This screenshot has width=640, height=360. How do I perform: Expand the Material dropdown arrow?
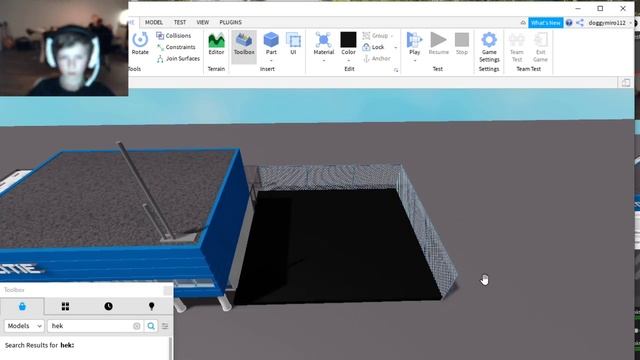pos(324,61)
